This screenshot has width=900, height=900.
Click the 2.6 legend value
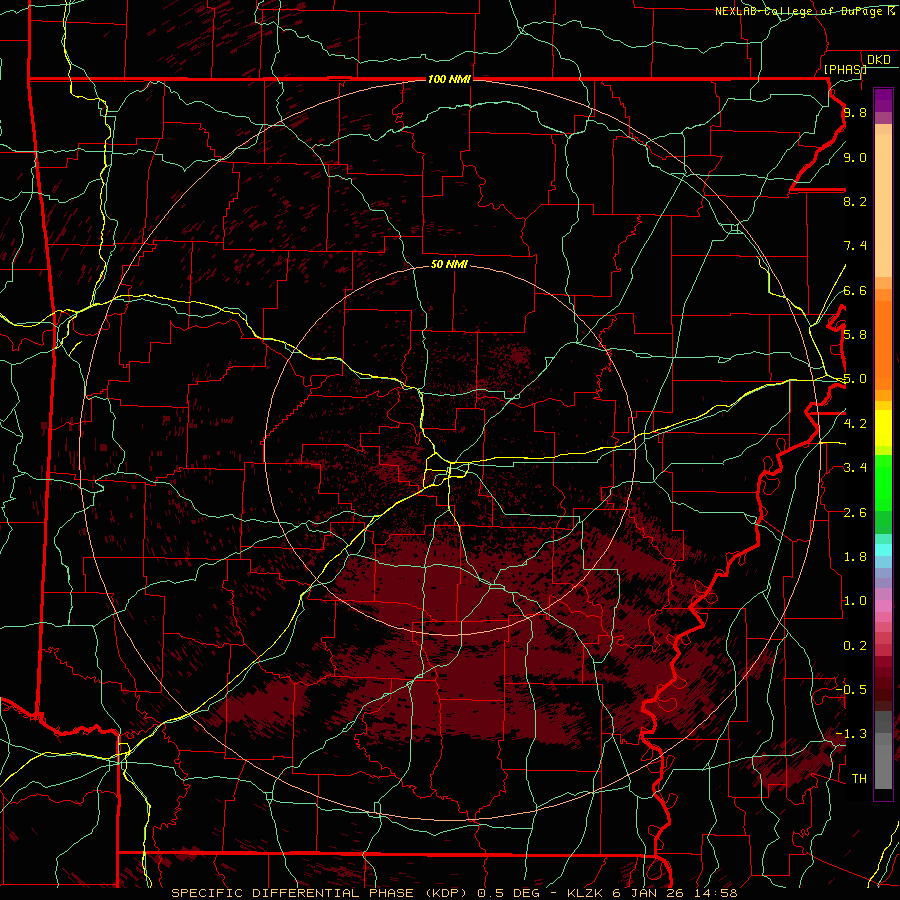click(x=855, y=513)
